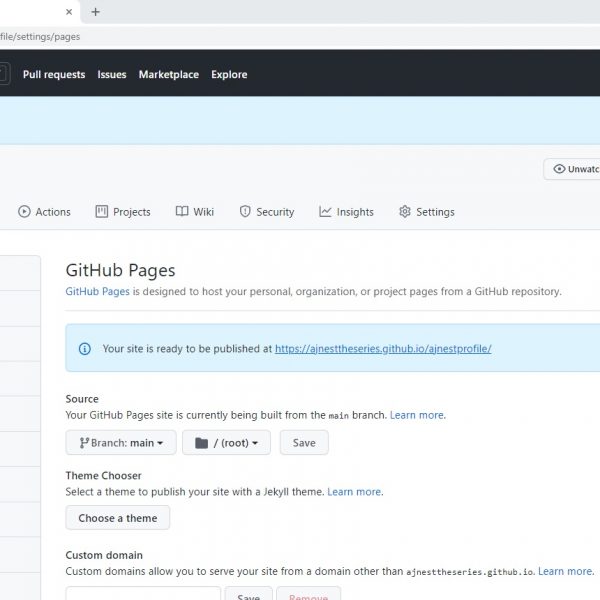Viewport: 600px width, 600px height.
Task: Expand the Branch: main dropdown
Action: [x=121, y=443]
